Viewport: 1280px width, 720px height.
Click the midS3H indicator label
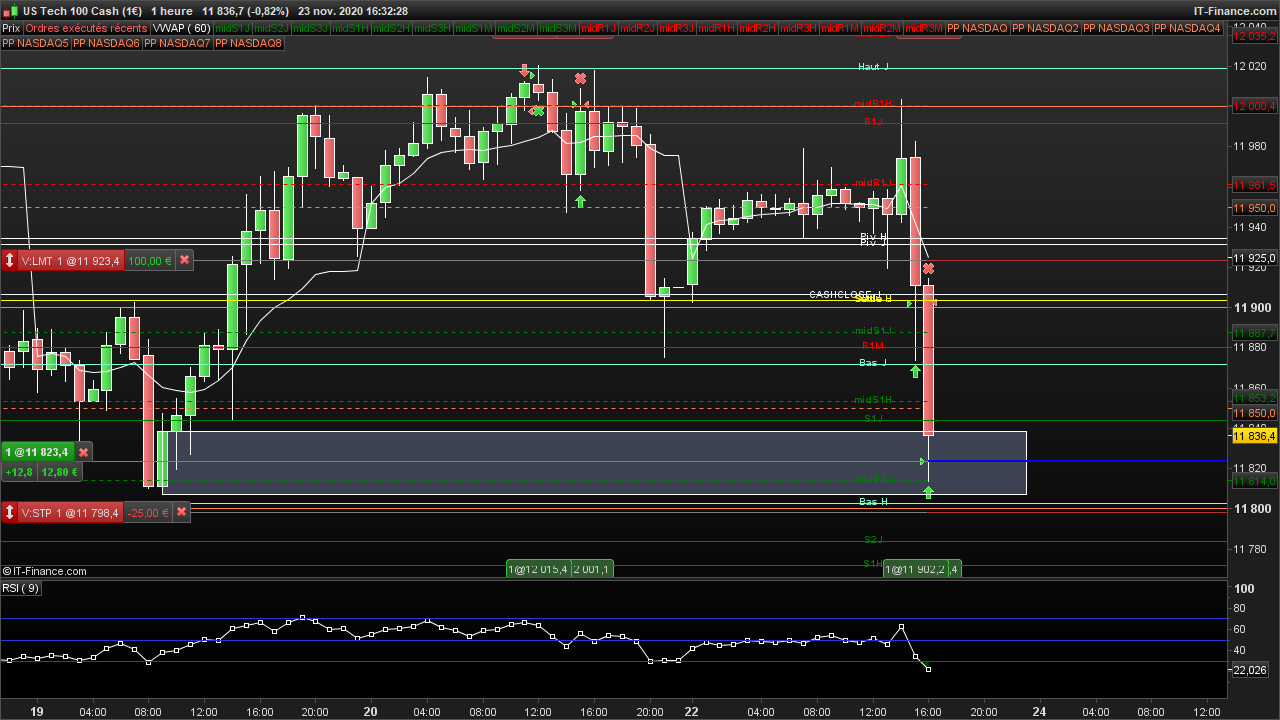tap(433, 28)
